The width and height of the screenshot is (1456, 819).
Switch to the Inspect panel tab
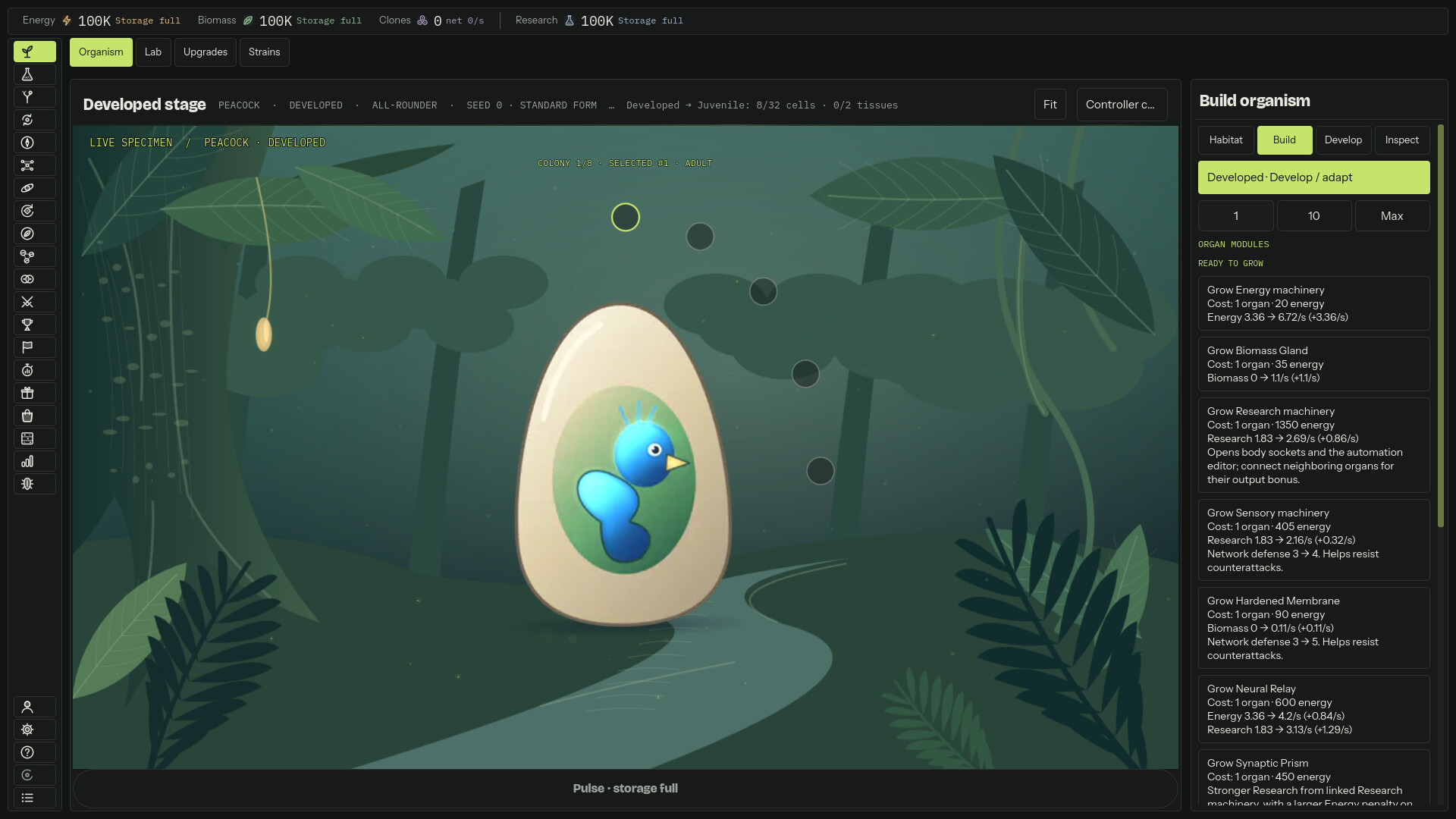coord(1401,140)
